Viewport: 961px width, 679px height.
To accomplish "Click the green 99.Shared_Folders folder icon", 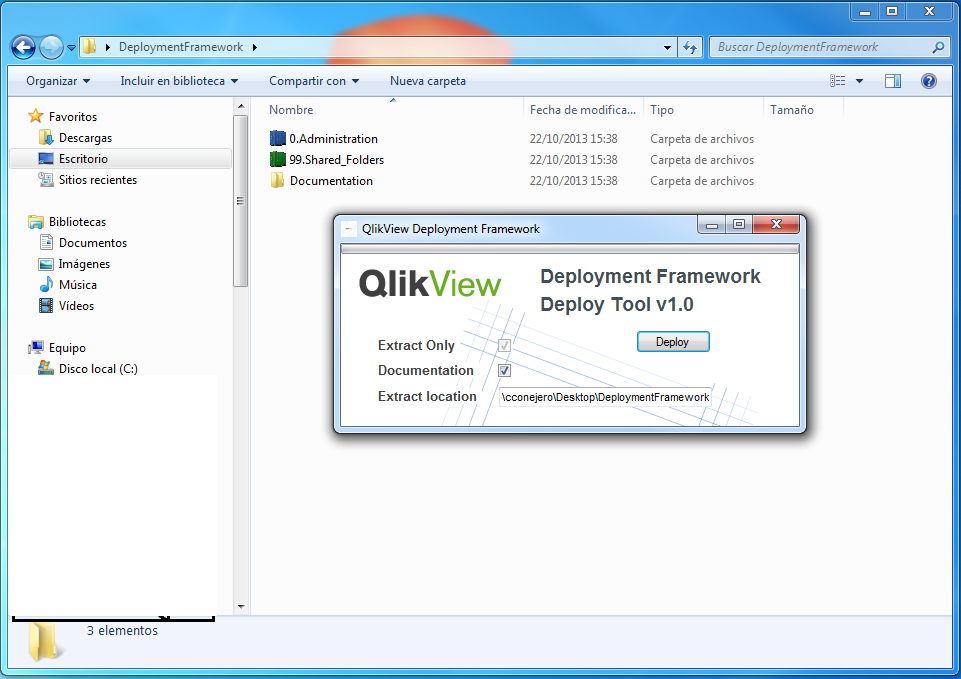I will coord(278,159).
